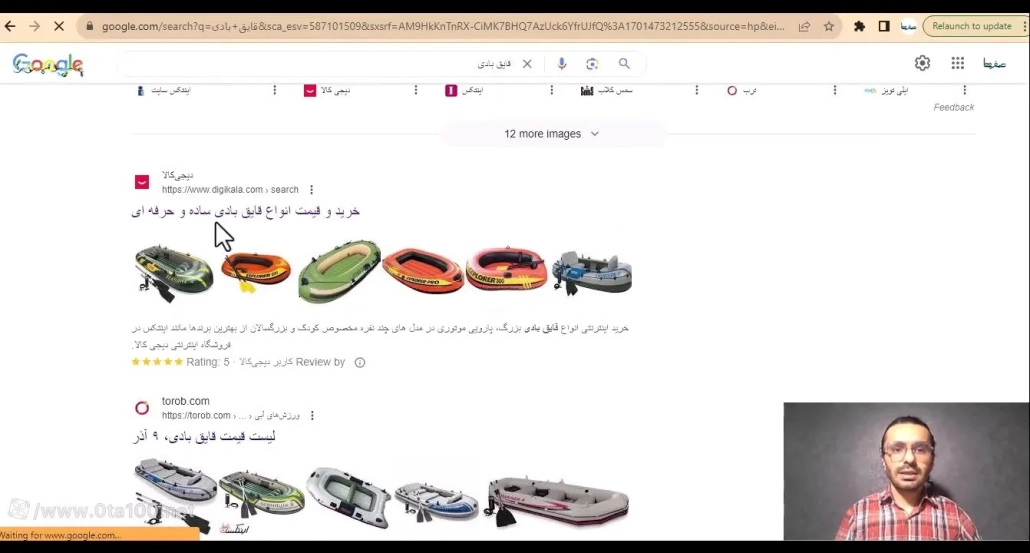Open the Digikala inflatable boat result title
The height and width of the screenshot is (553, 1030).
(245, 211)
